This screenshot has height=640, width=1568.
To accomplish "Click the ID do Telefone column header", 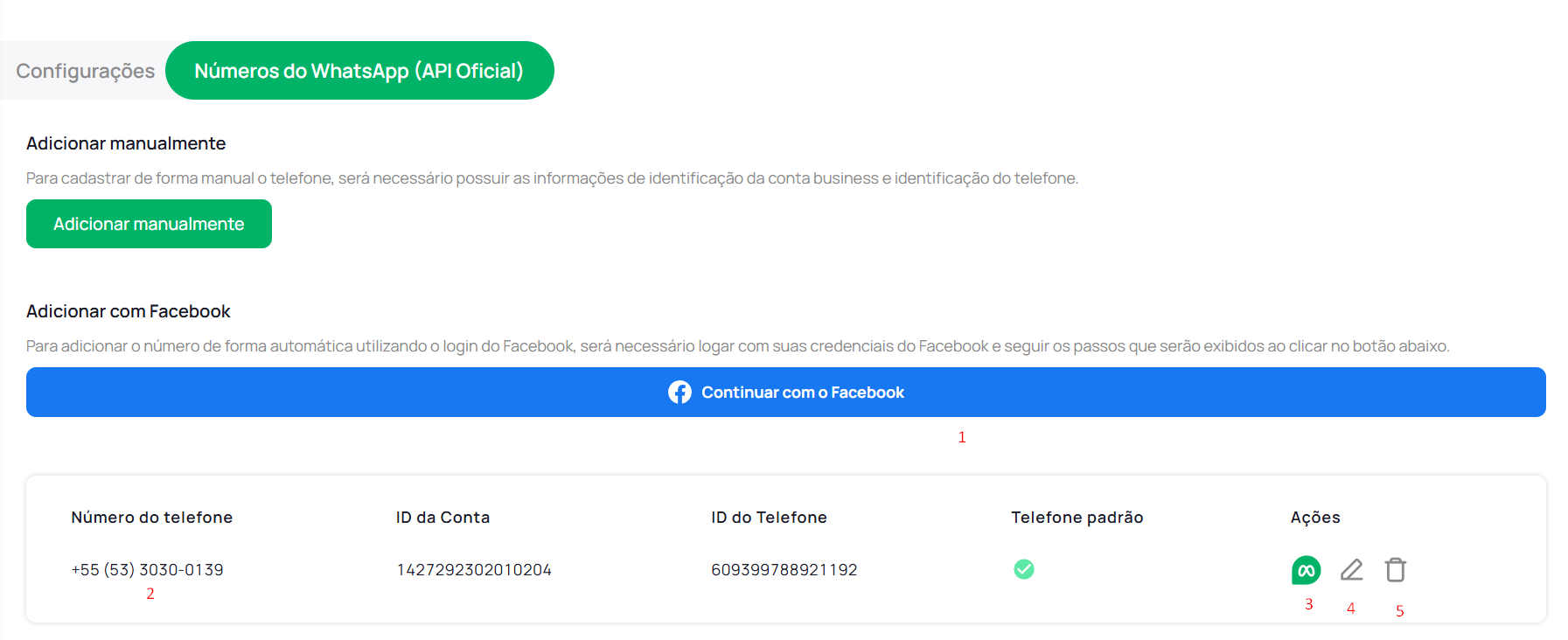I will pos(769,518).
